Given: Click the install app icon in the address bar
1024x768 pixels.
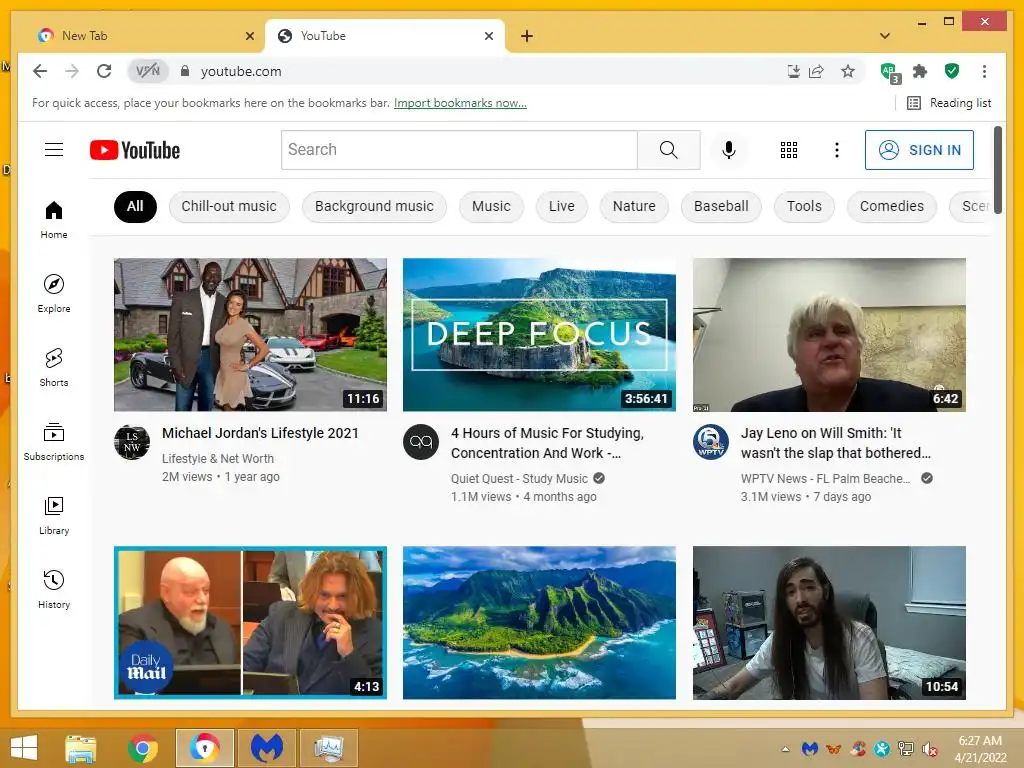Looking at the screenshot, I should 793,71.
